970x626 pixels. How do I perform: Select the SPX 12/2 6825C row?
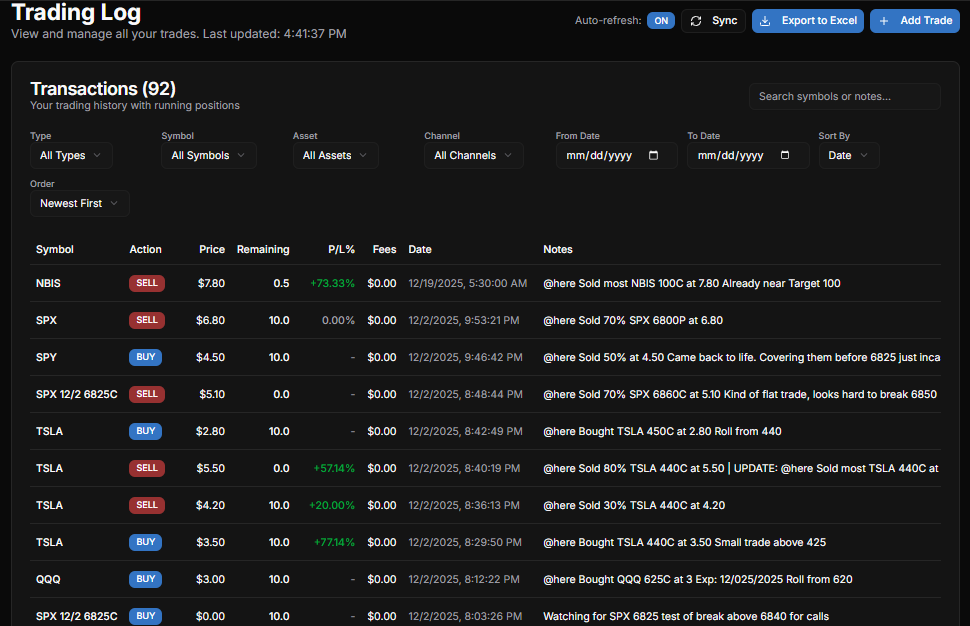pos(400,394)
